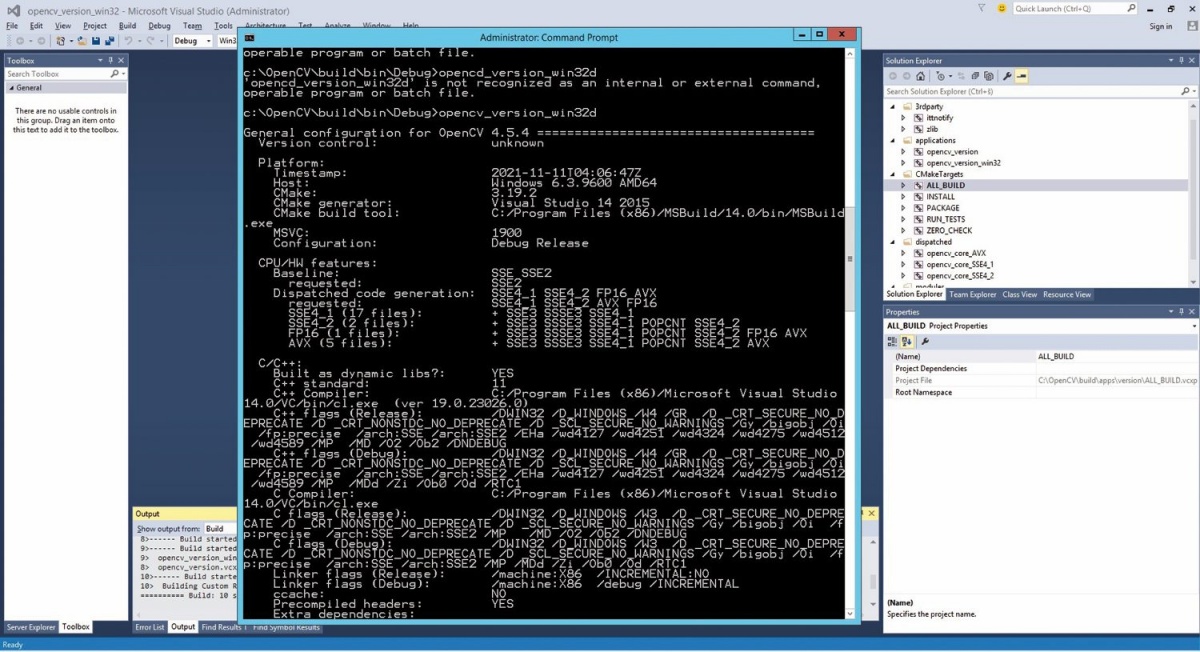Select the PACKAGE project

942,208
